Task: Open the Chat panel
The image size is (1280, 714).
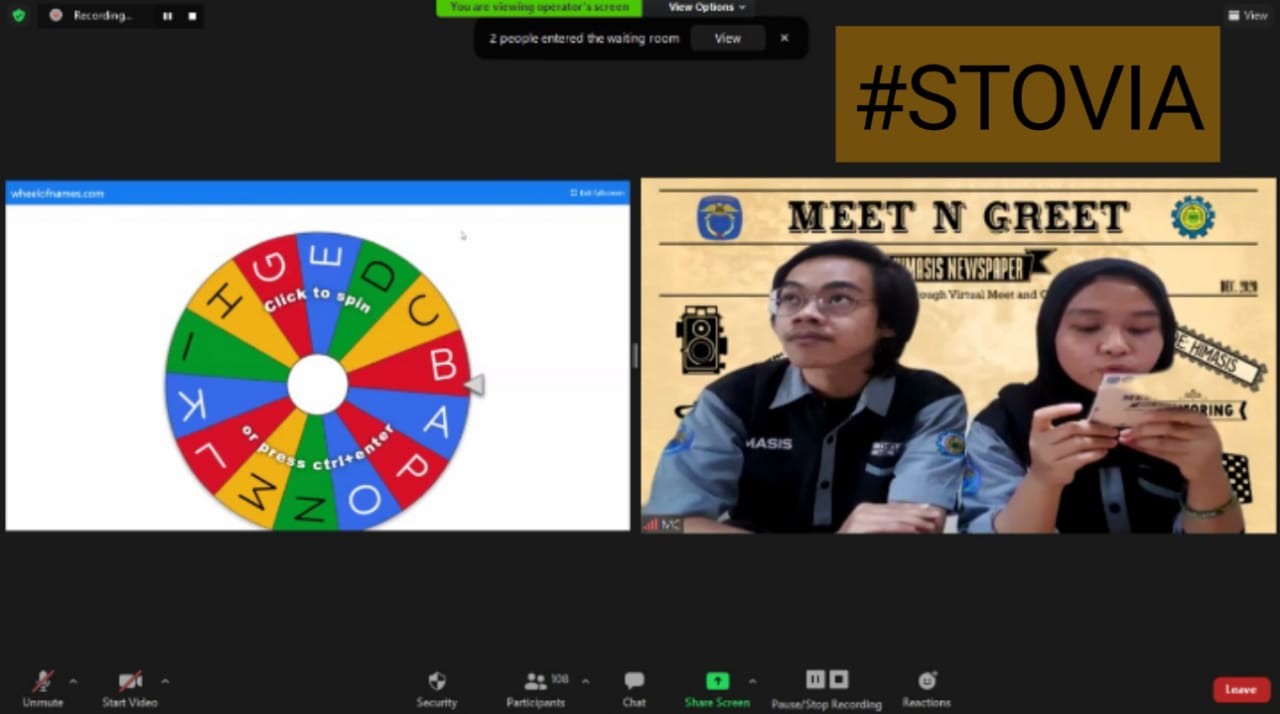Action: (x=634, y=689)
